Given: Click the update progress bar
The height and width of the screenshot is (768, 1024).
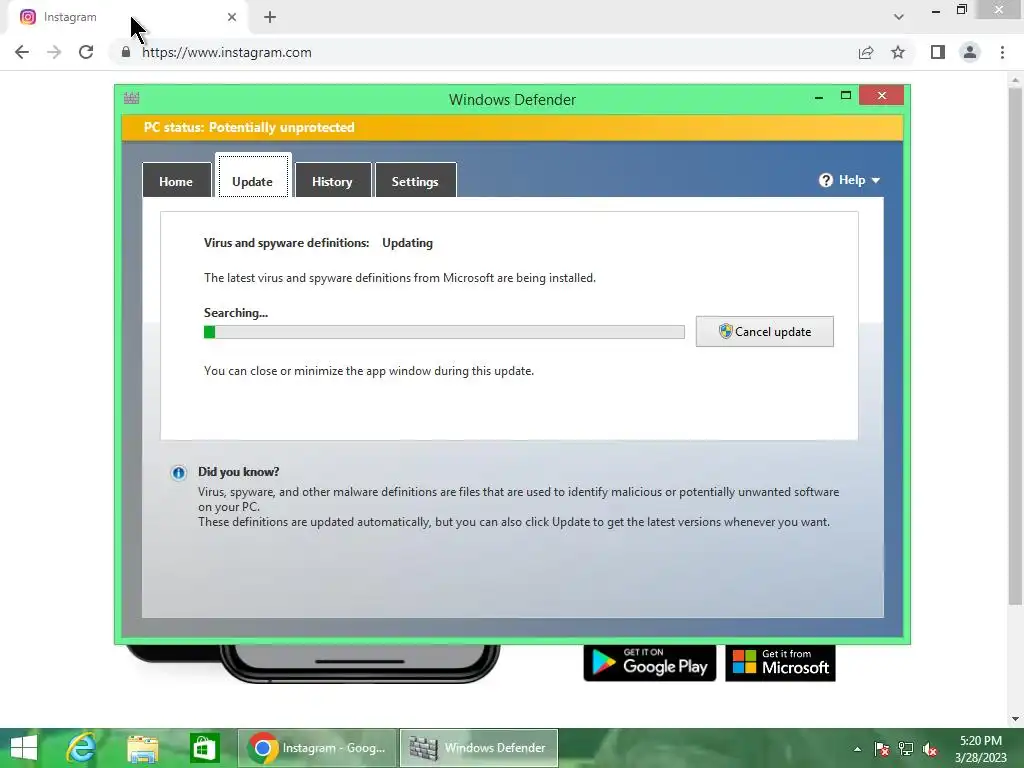Looking at the screenshot, I should click(444, 332).
